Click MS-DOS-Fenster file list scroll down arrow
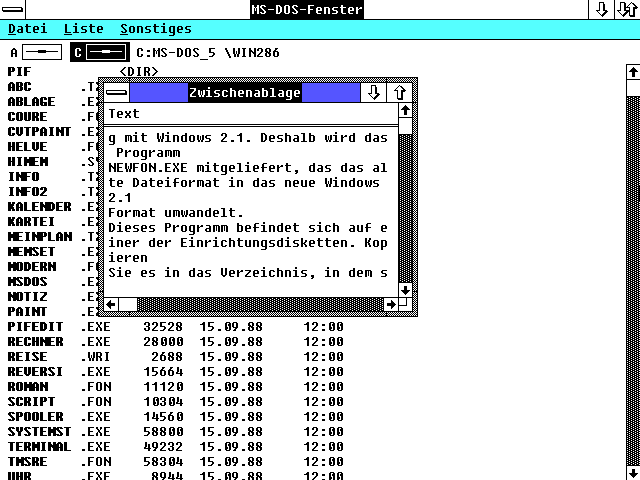 [x=633, y=473]
